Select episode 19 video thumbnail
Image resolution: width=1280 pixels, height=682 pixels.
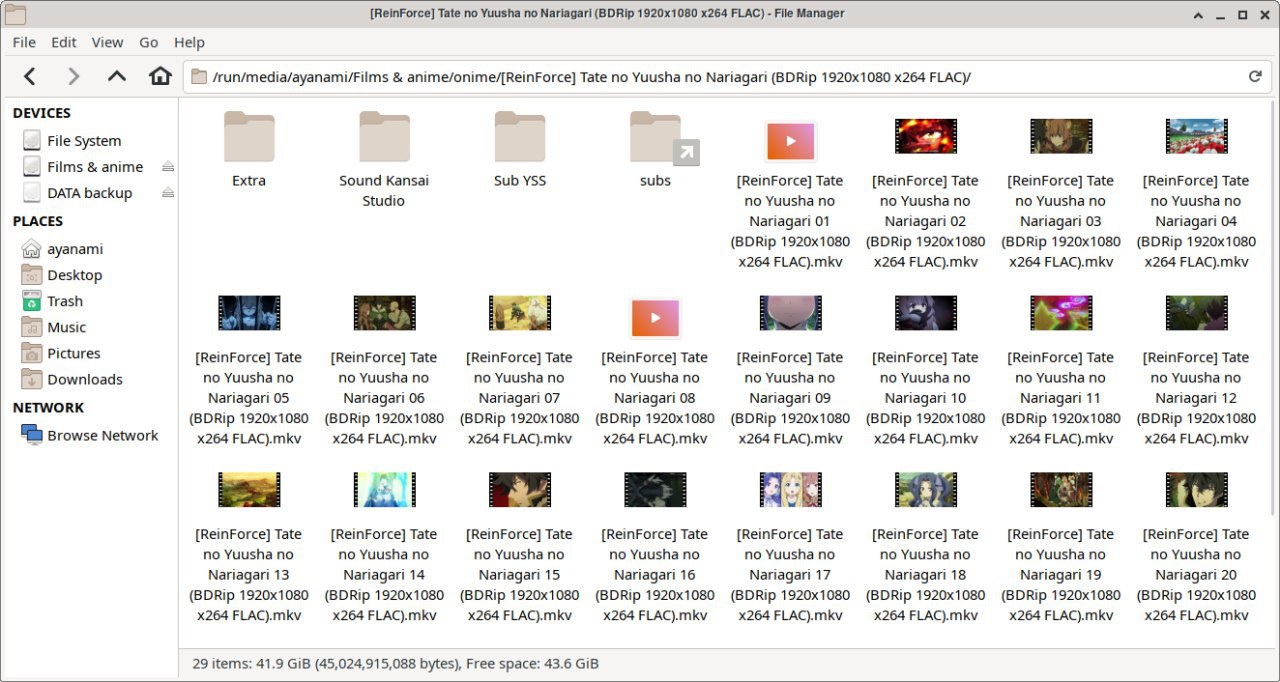1061,490
